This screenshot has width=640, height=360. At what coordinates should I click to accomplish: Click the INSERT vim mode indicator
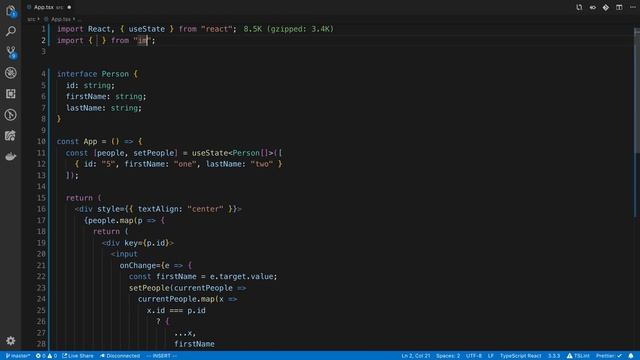pos(162,356)
